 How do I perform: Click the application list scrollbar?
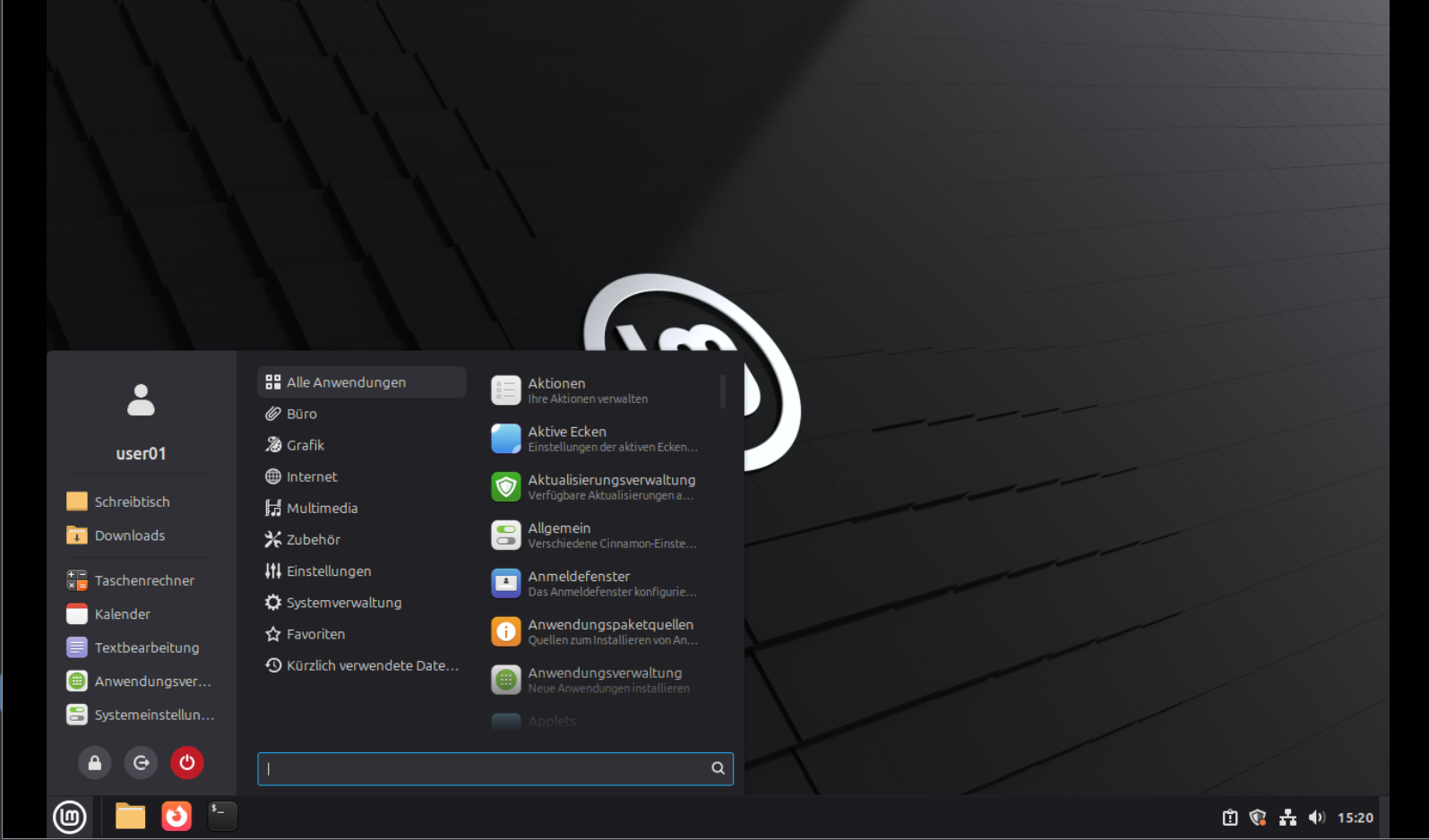click(722, 392)
